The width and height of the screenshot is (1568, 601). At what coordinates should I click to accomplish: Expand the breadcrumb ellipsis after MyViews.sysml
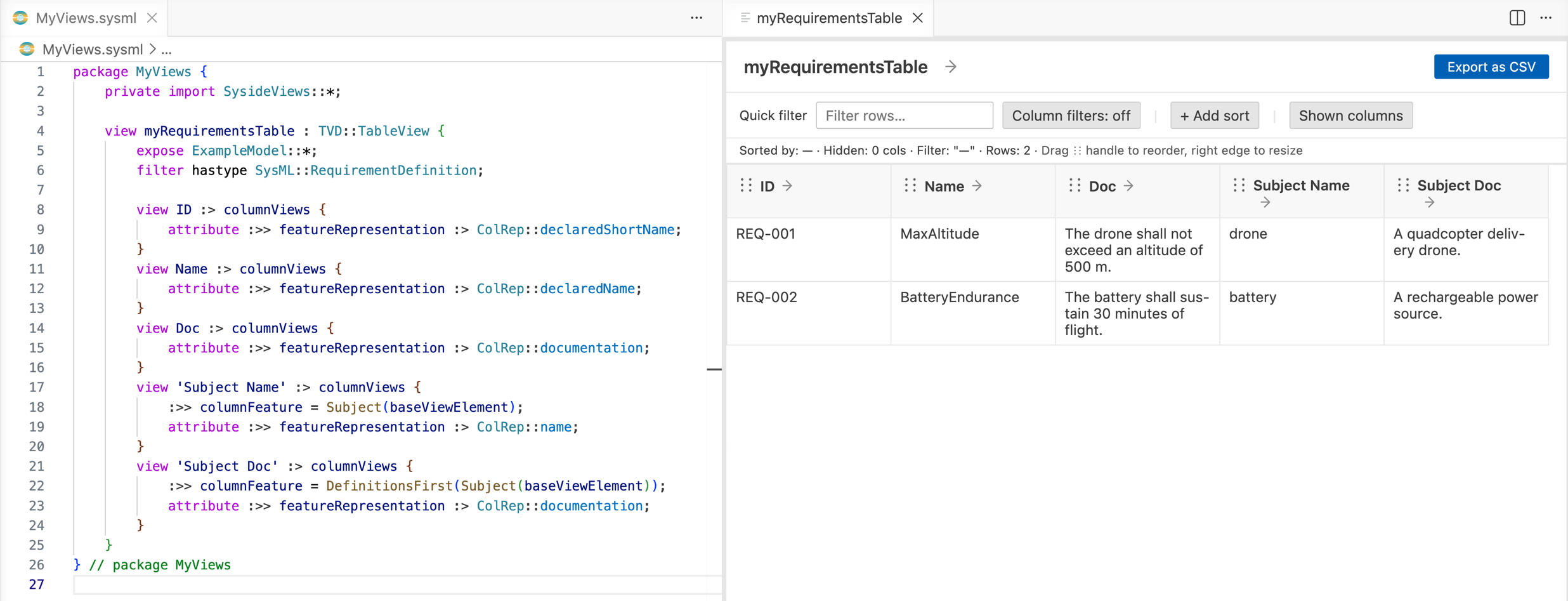coord(166,50)
